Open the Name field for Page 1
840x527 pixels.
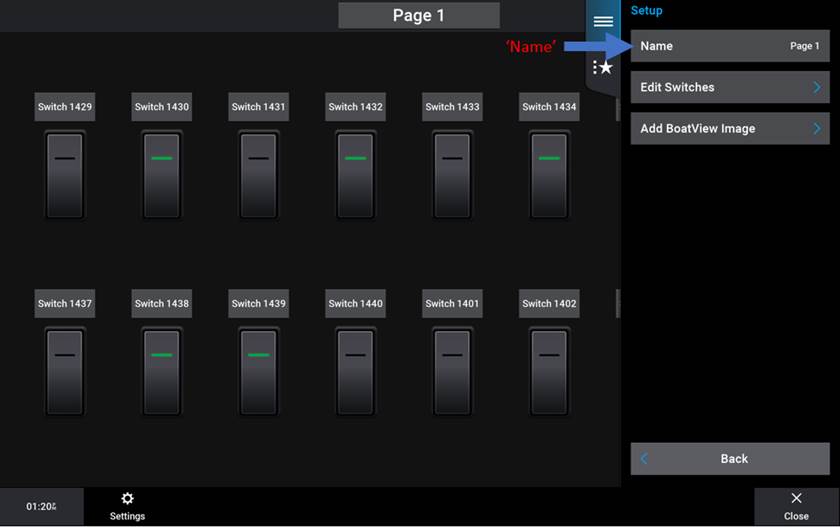730,46
